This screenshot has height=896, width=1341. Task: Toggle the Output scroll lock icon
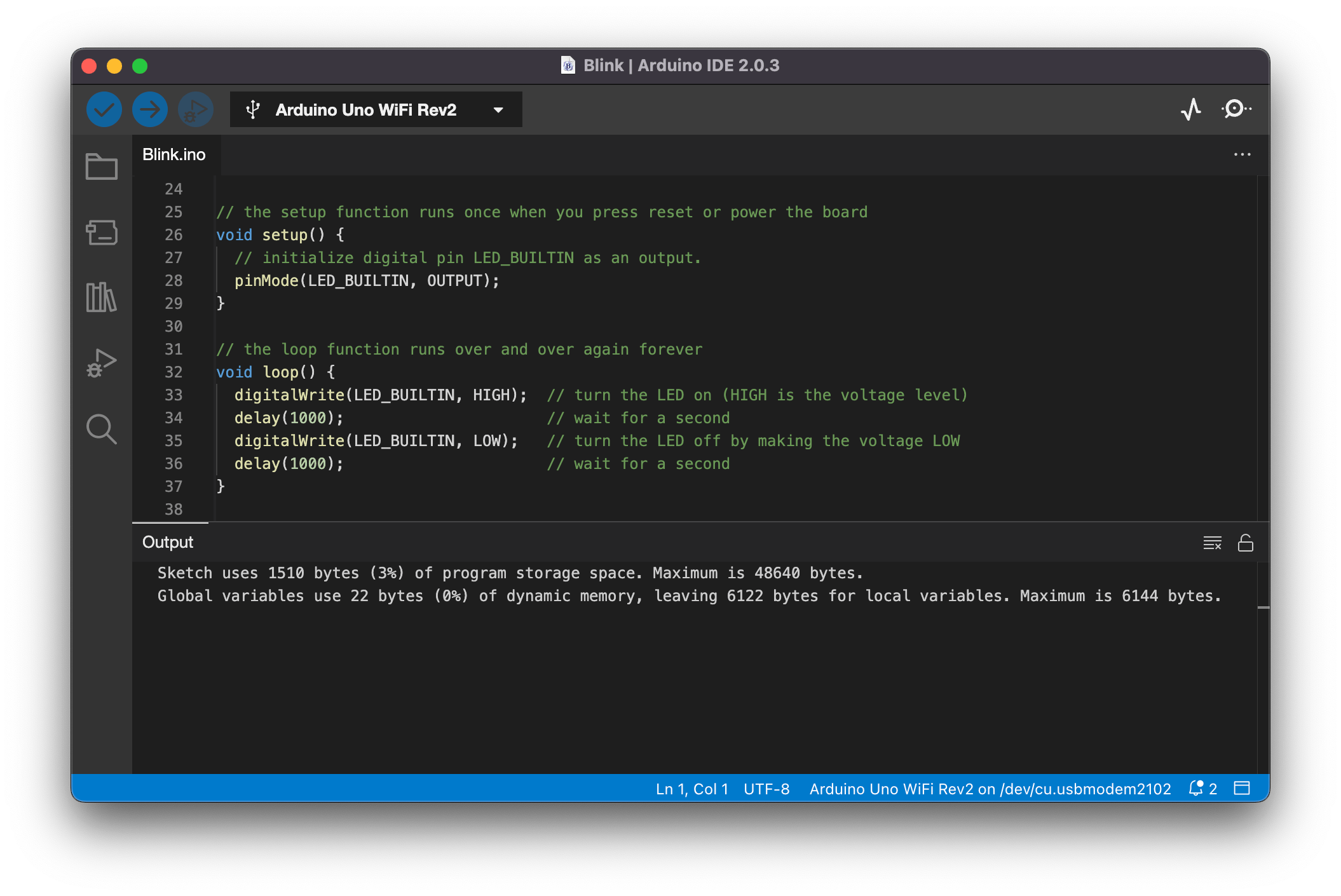click(x=1245, y=543)
